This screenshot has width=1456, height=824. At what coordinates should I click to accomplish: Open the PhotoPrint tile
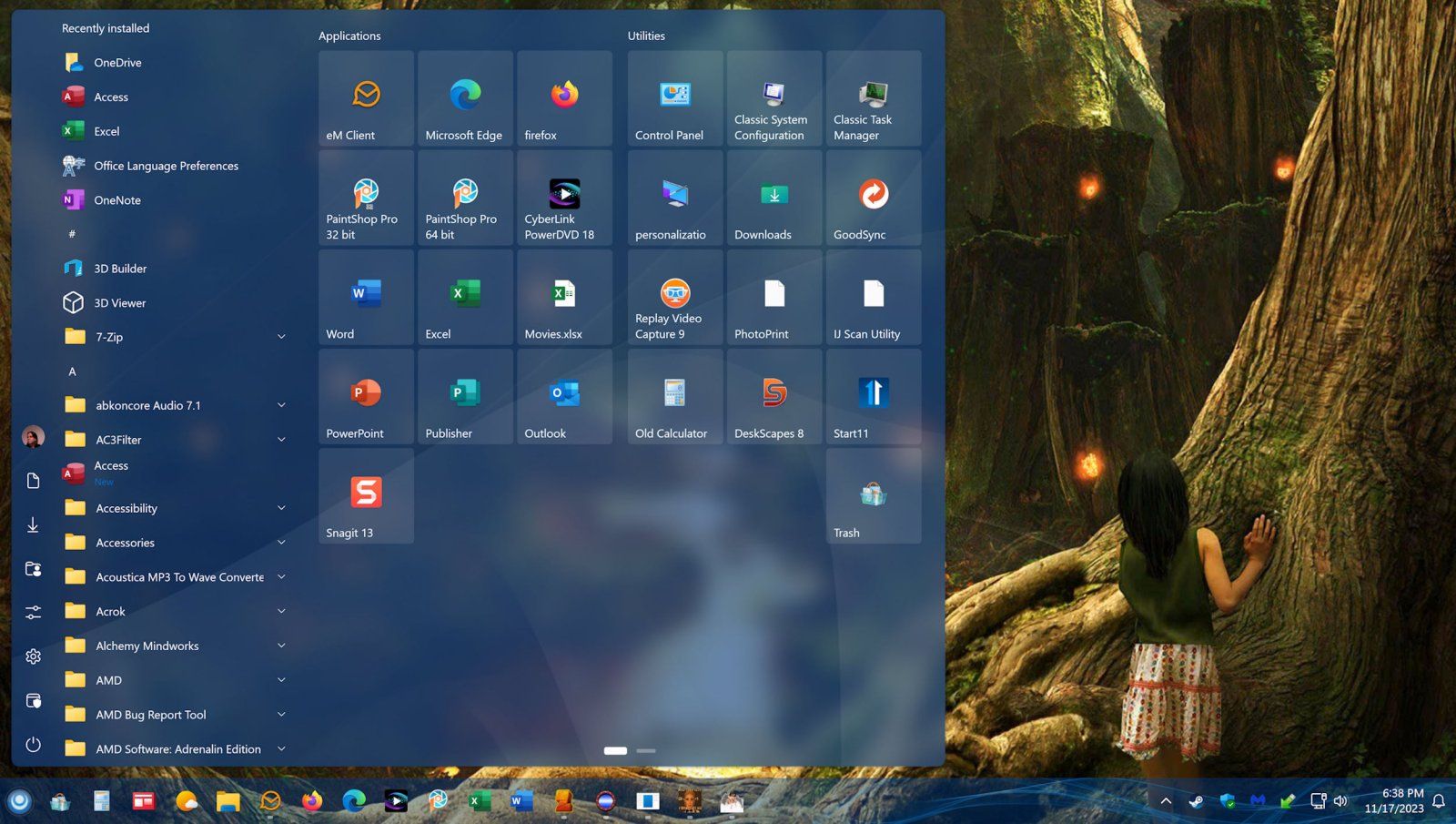(774, 297)
